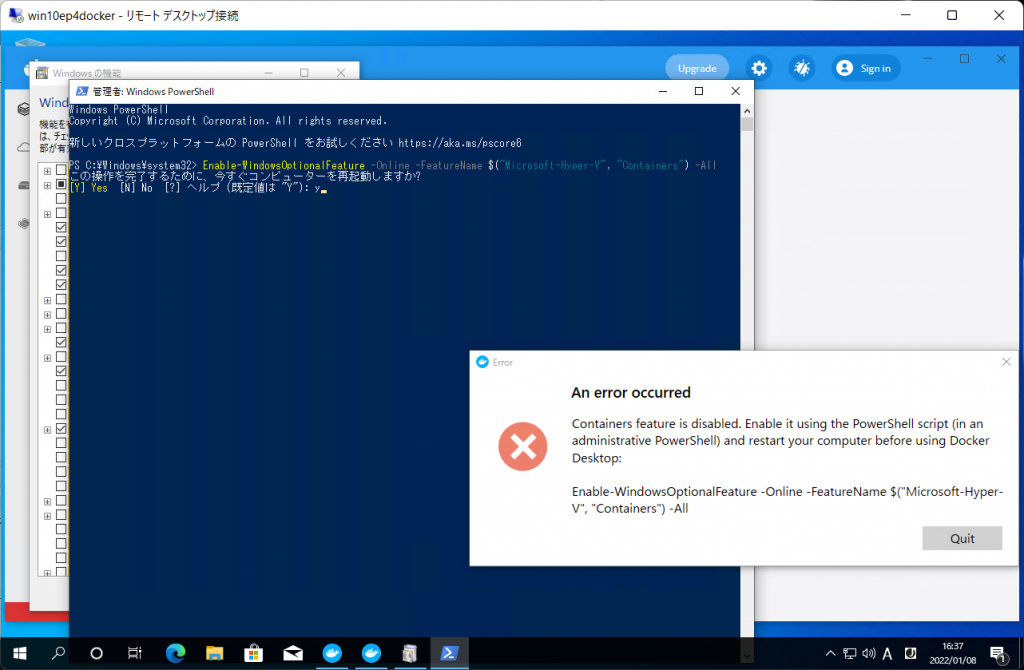Open Mail app from taskbar
Viewport: 1024px width, 670px height.
point(293,653)
